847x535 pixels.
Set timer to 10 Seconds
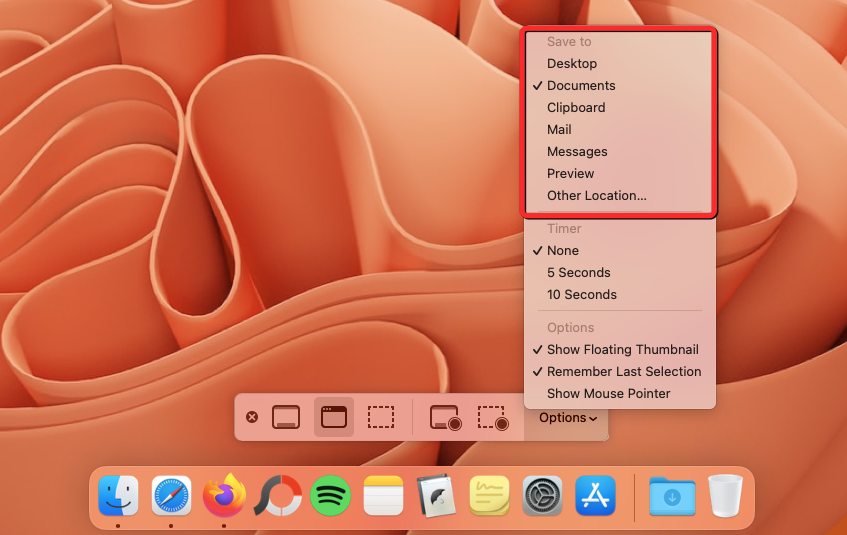coord(581,295)
